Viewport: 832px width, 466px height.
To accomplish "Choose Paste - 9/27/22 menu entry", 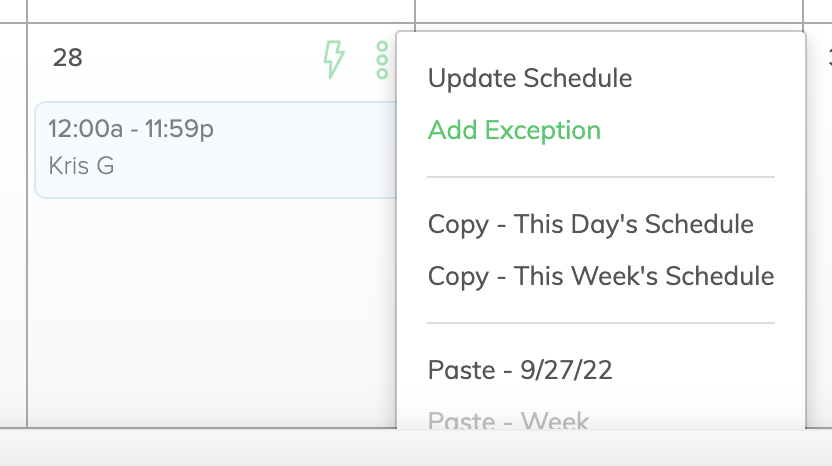I will point(520,370).
